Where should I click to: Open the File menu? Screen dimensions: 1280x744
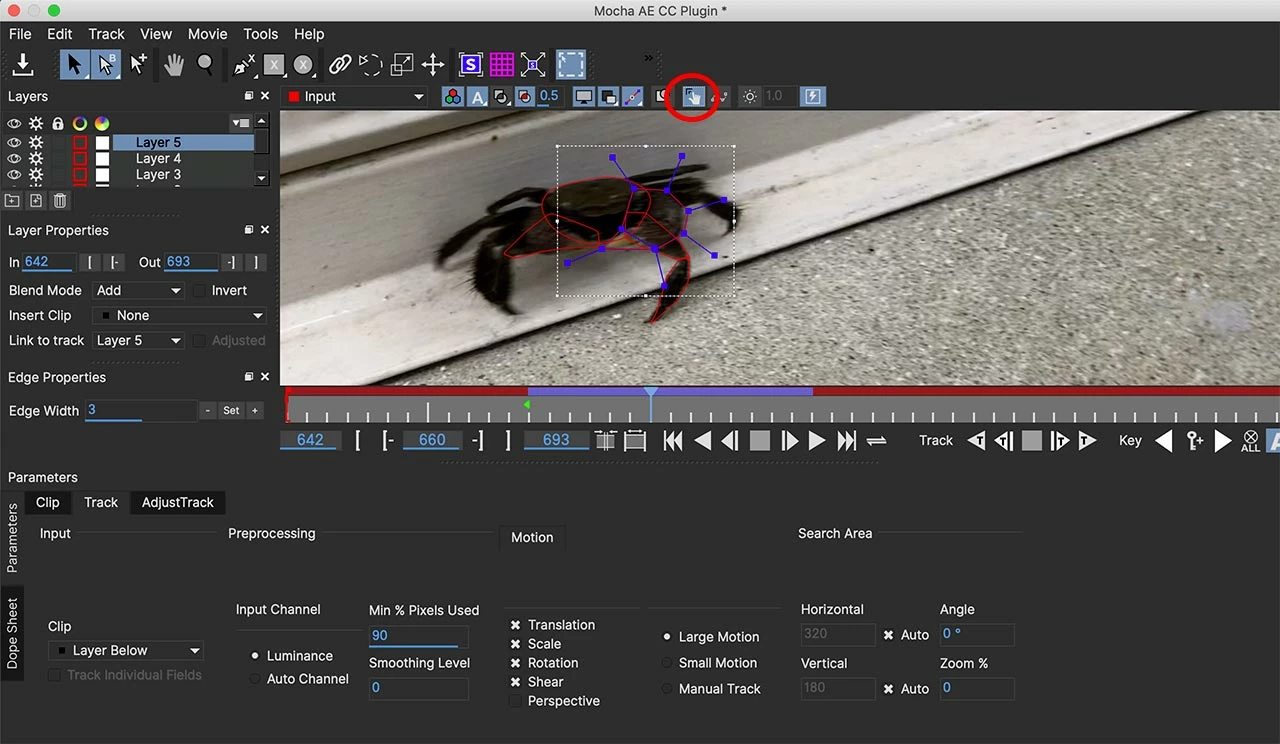[20, 33]
